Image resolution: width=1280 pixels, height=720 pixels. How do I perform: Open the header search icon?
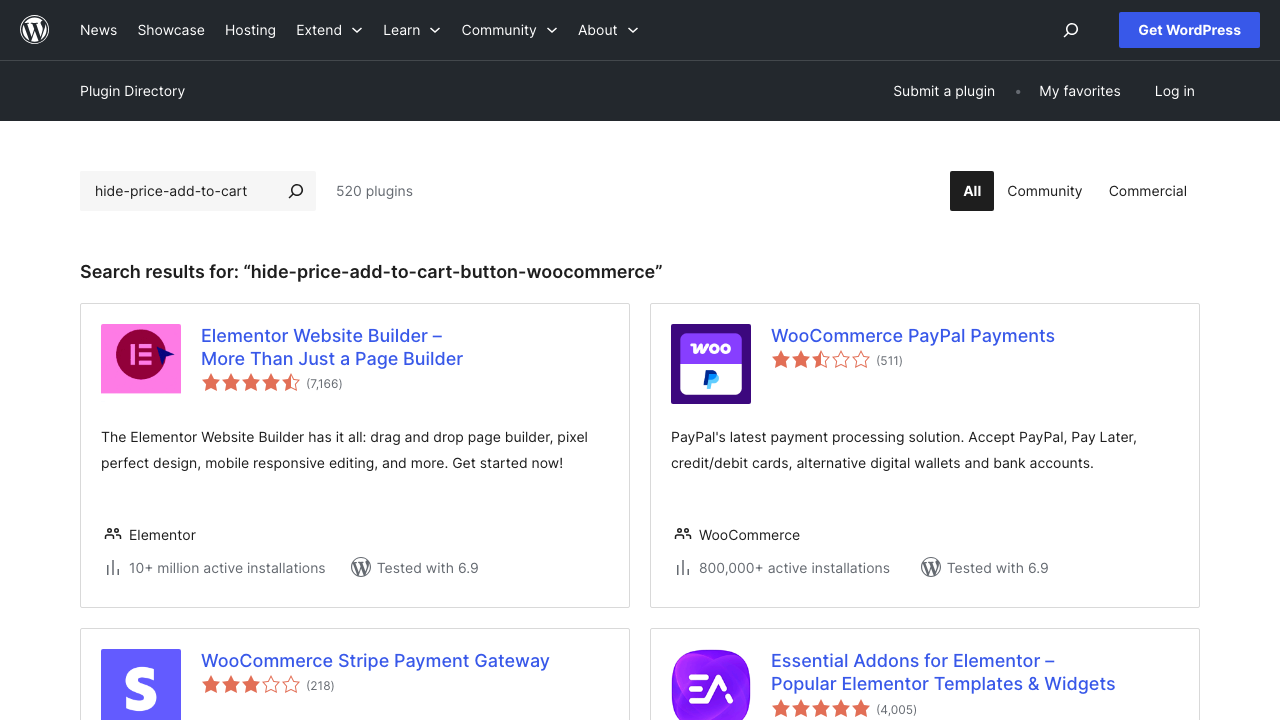(x=1070, y=30)
